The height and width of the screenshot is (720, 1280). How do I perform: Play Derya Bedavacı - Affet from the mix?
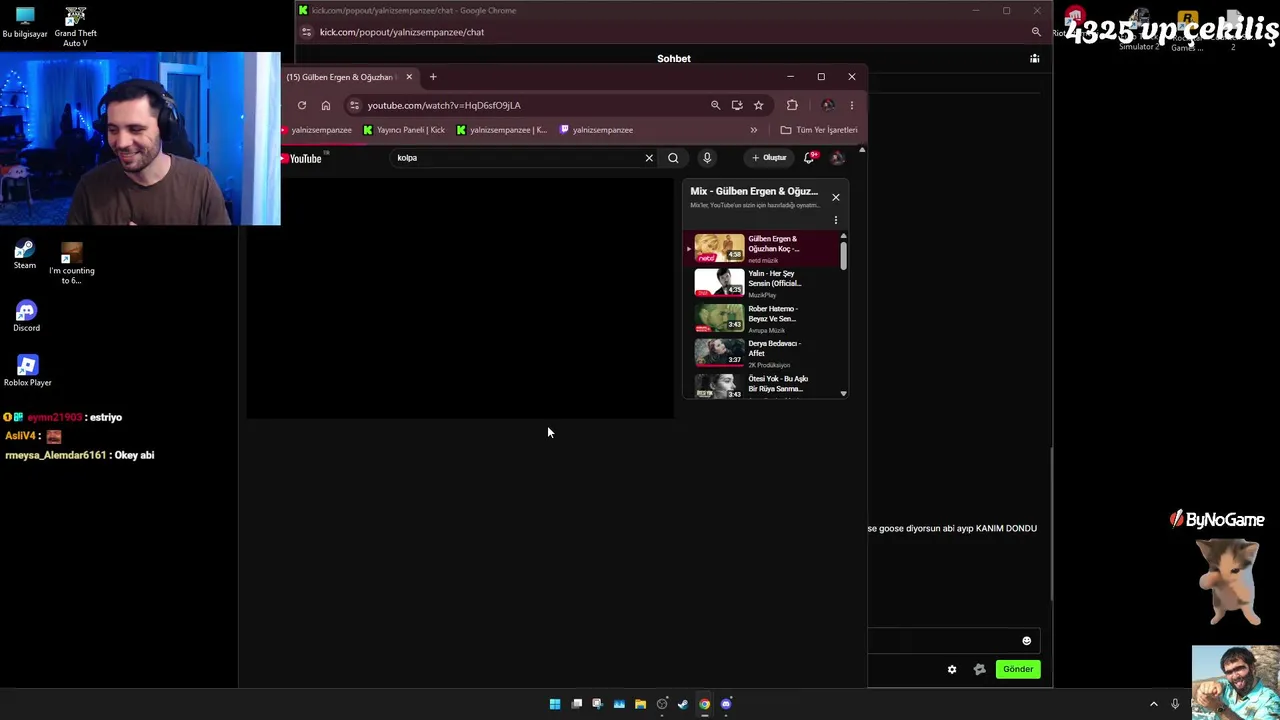(x=760, y=353)
